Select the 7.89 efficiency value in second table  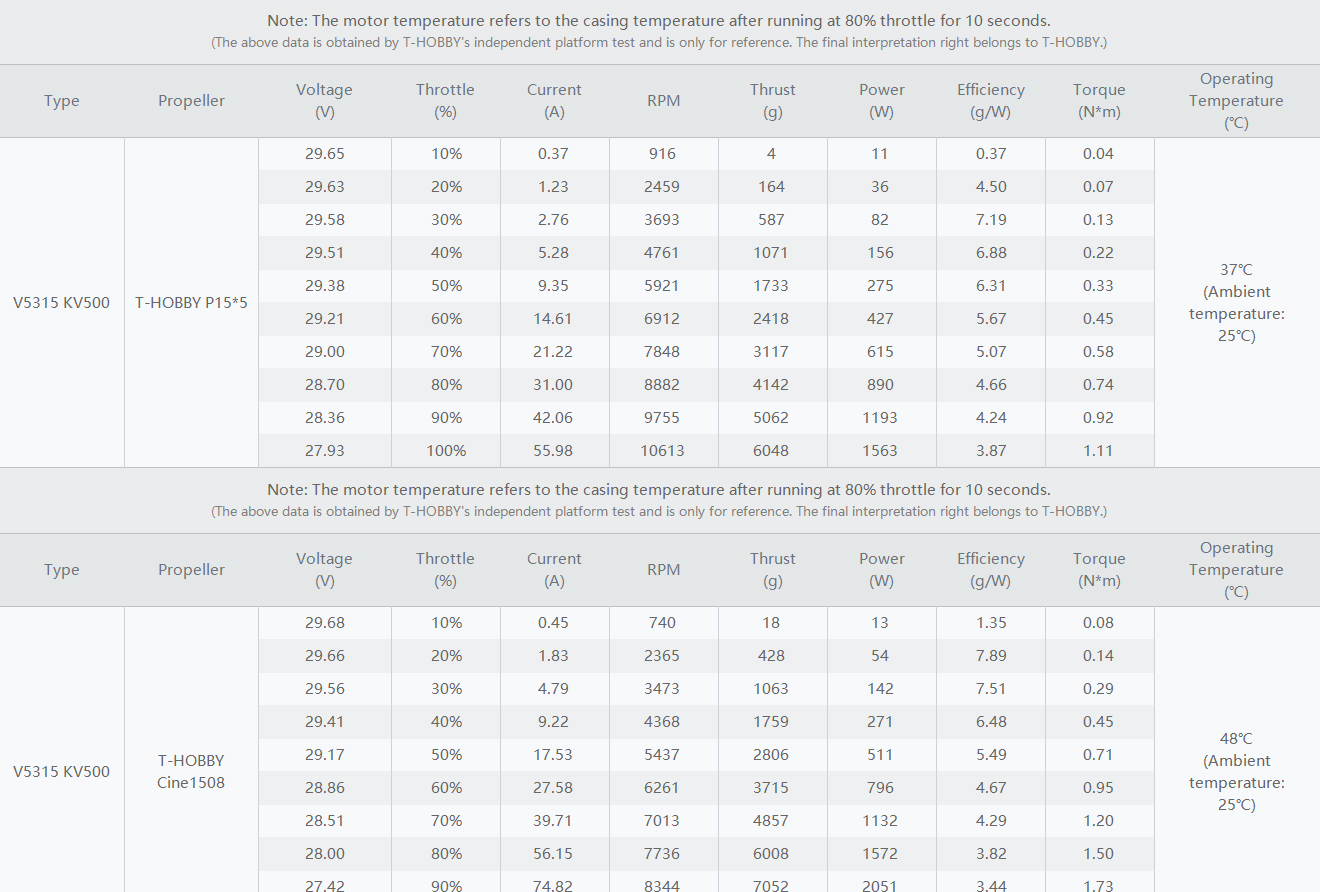[990, 656]
